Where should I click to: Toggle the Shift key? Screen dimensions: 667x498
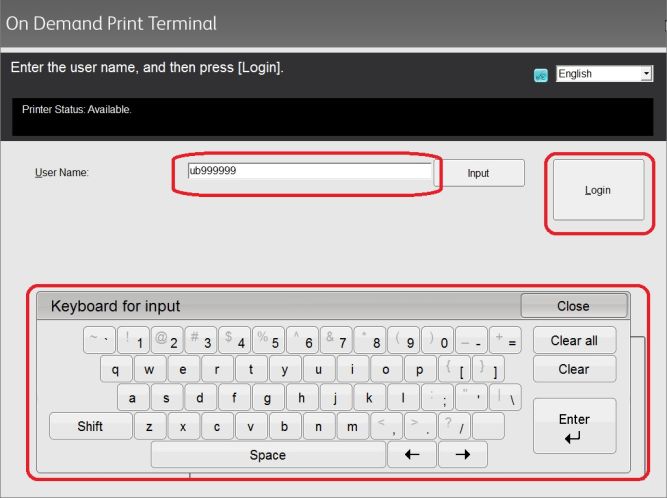click(90, 426)
